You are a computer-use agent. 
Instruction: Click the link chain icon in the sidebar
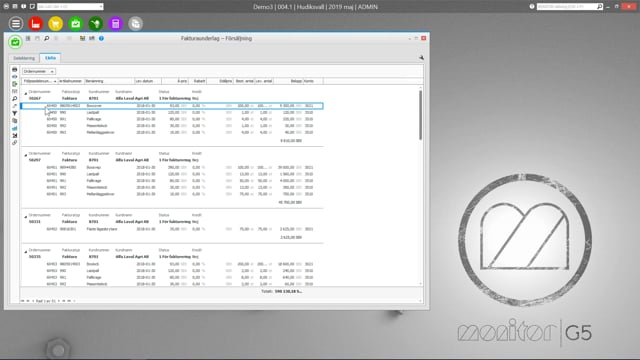[x=15, y=143]
